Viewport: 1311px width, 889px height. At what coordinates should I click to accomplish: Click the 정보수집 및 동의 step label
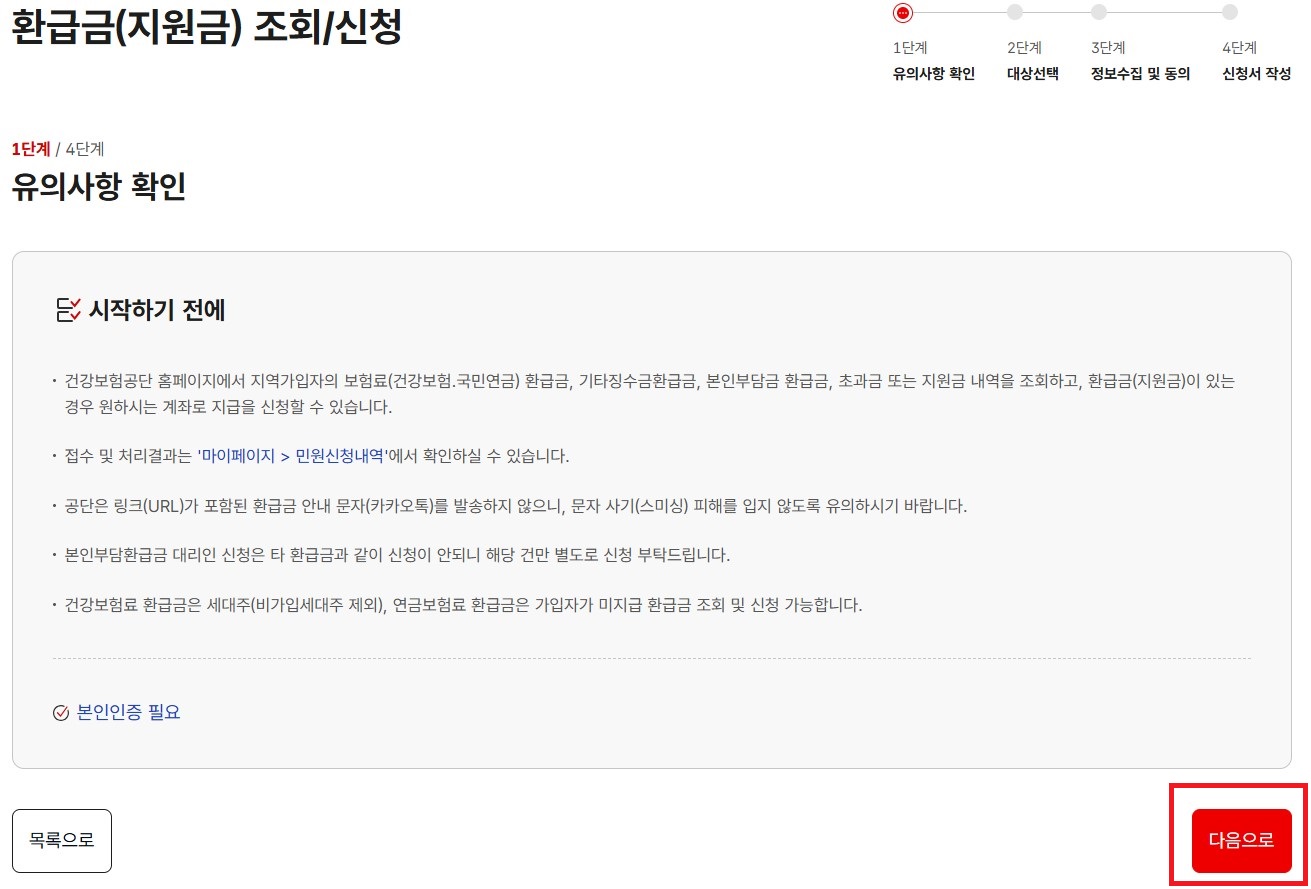click(x=1141, y=74)
